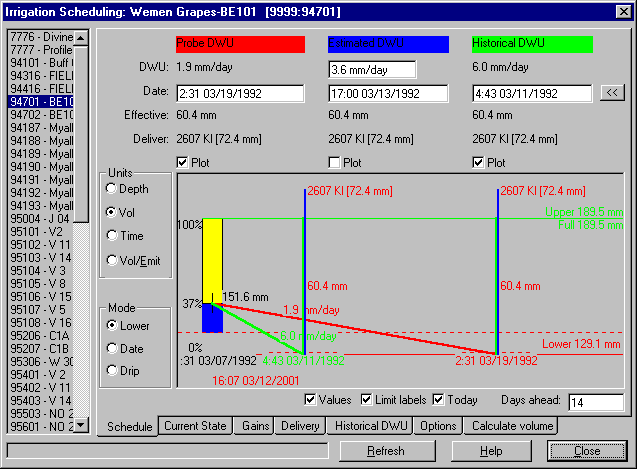Click the Historical date field 4:43 03/11/1992
The width and height of the screenshot is (637, 469).
click(532, 93)
